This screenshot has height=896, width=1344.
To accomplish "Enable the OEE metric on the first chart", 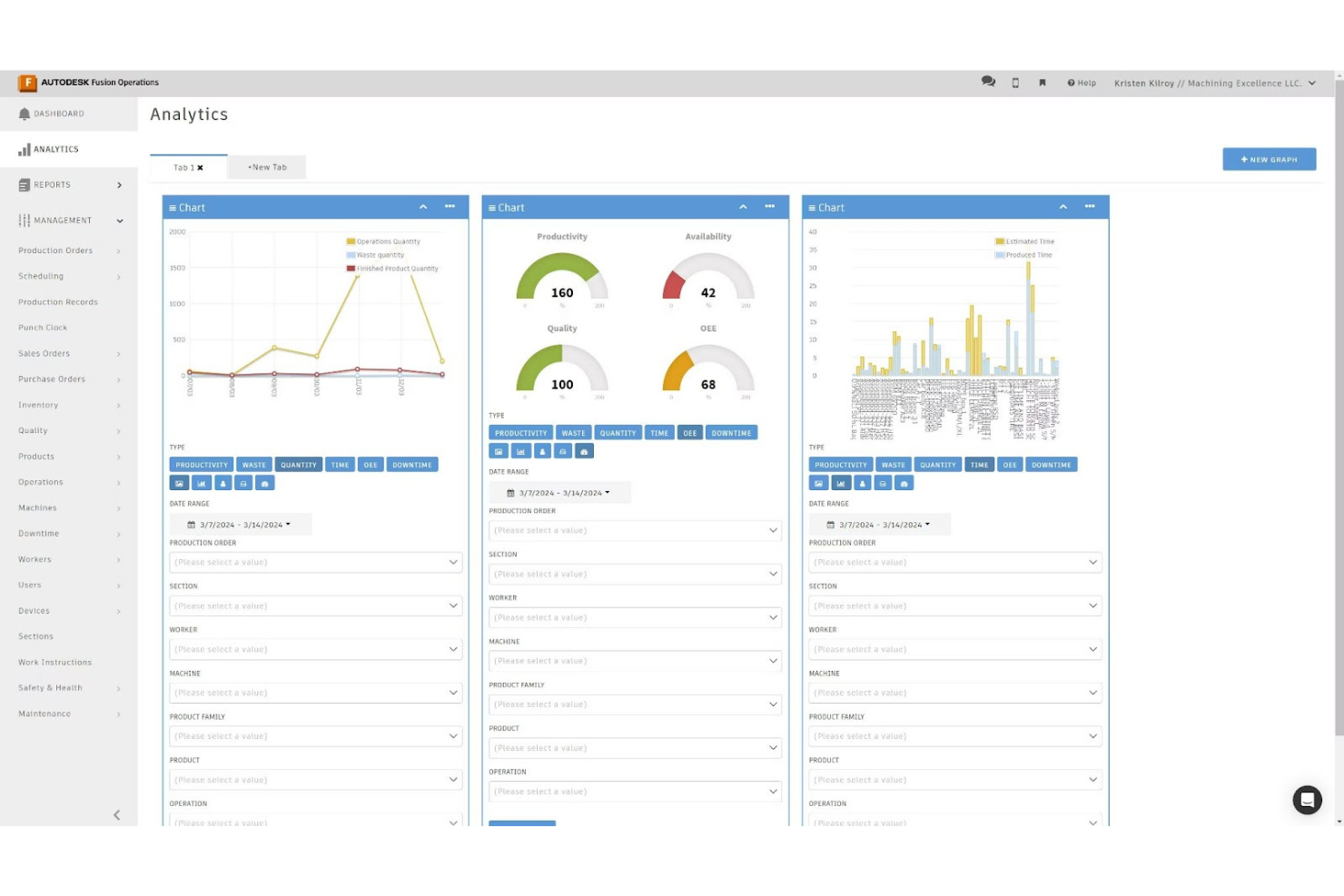I will [371, 464].
